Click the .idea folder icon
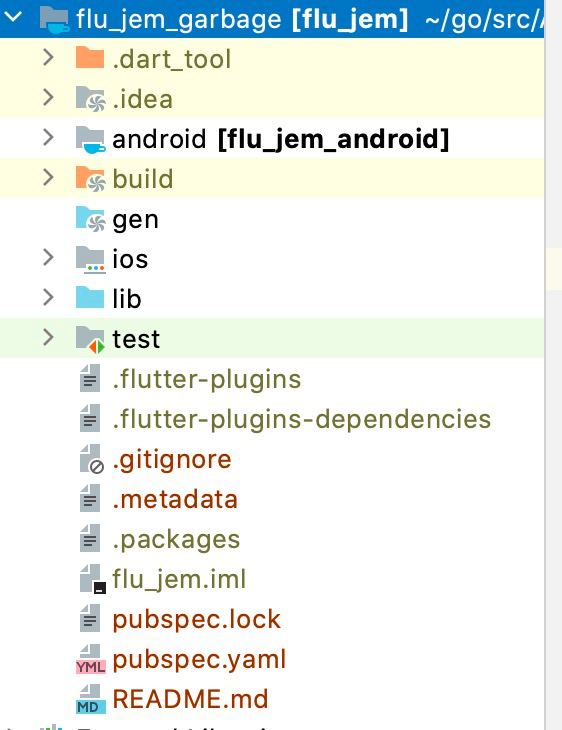 (90, 99)
